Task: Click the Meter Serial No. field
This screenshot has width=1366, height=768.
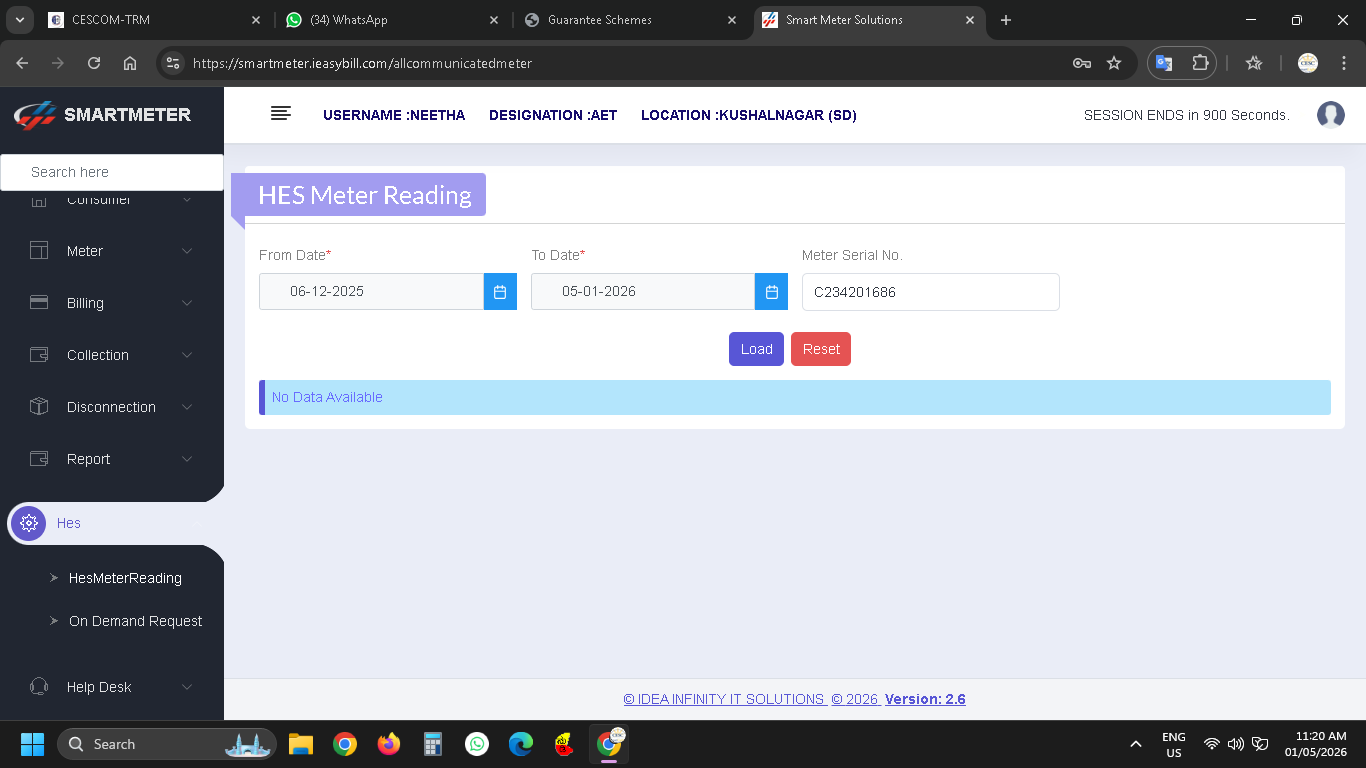Action: [930, 292]
